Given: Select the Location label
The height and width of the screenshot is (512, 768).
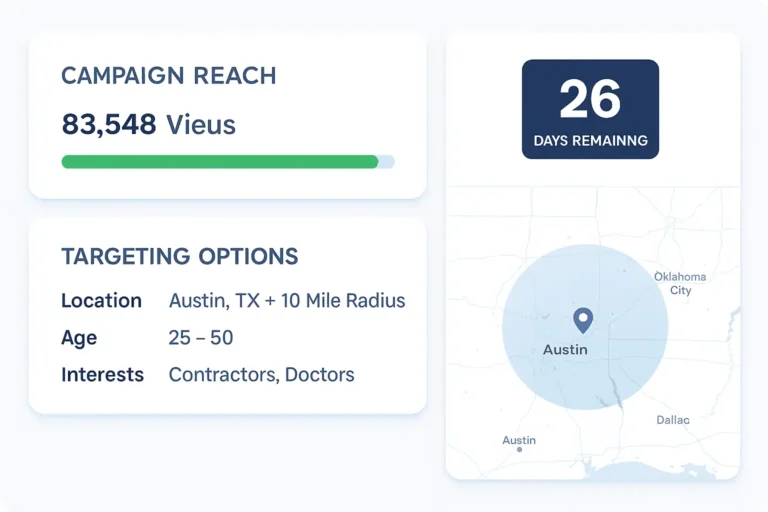Looking at the screenshot, I should coord(101,301).
